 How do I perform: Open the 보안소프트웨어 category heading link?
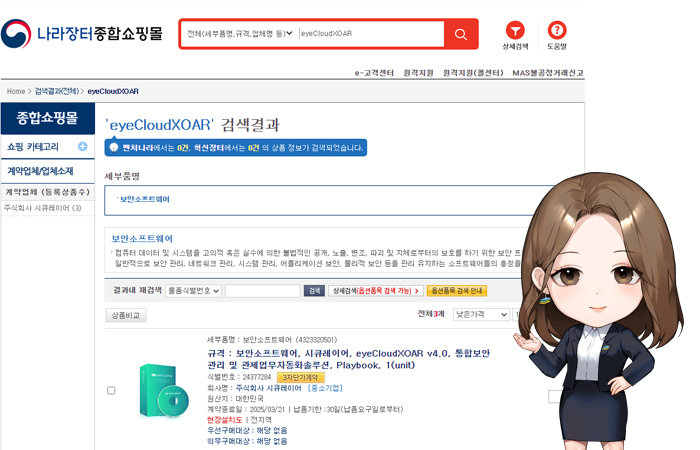142,239
